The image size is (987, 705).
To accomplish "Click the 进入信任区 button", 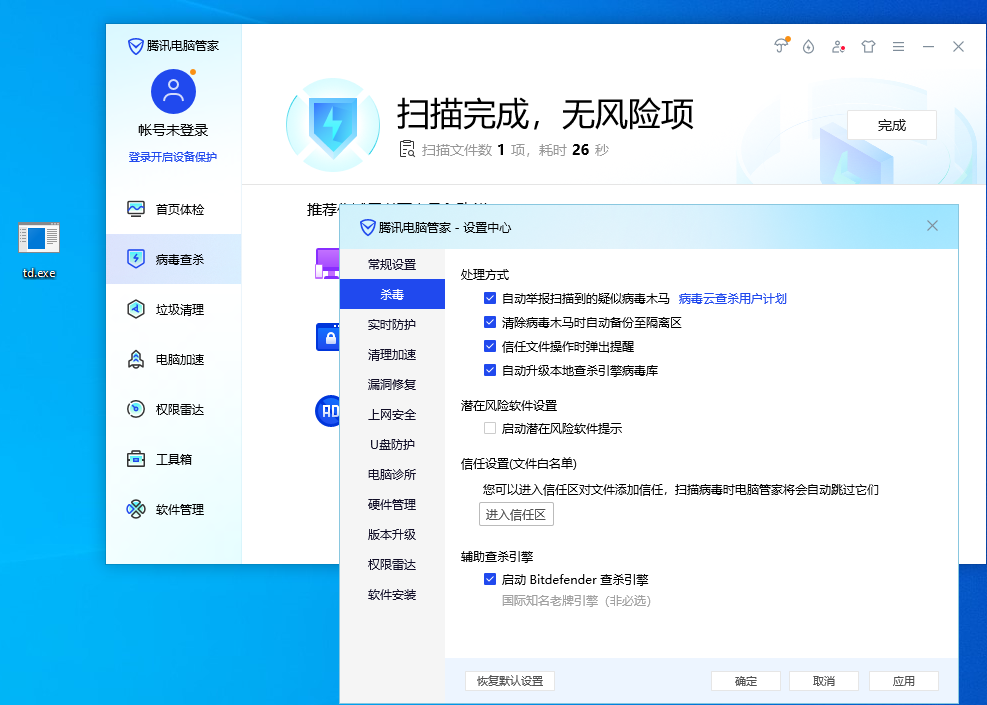I will [x=516, y=515].
